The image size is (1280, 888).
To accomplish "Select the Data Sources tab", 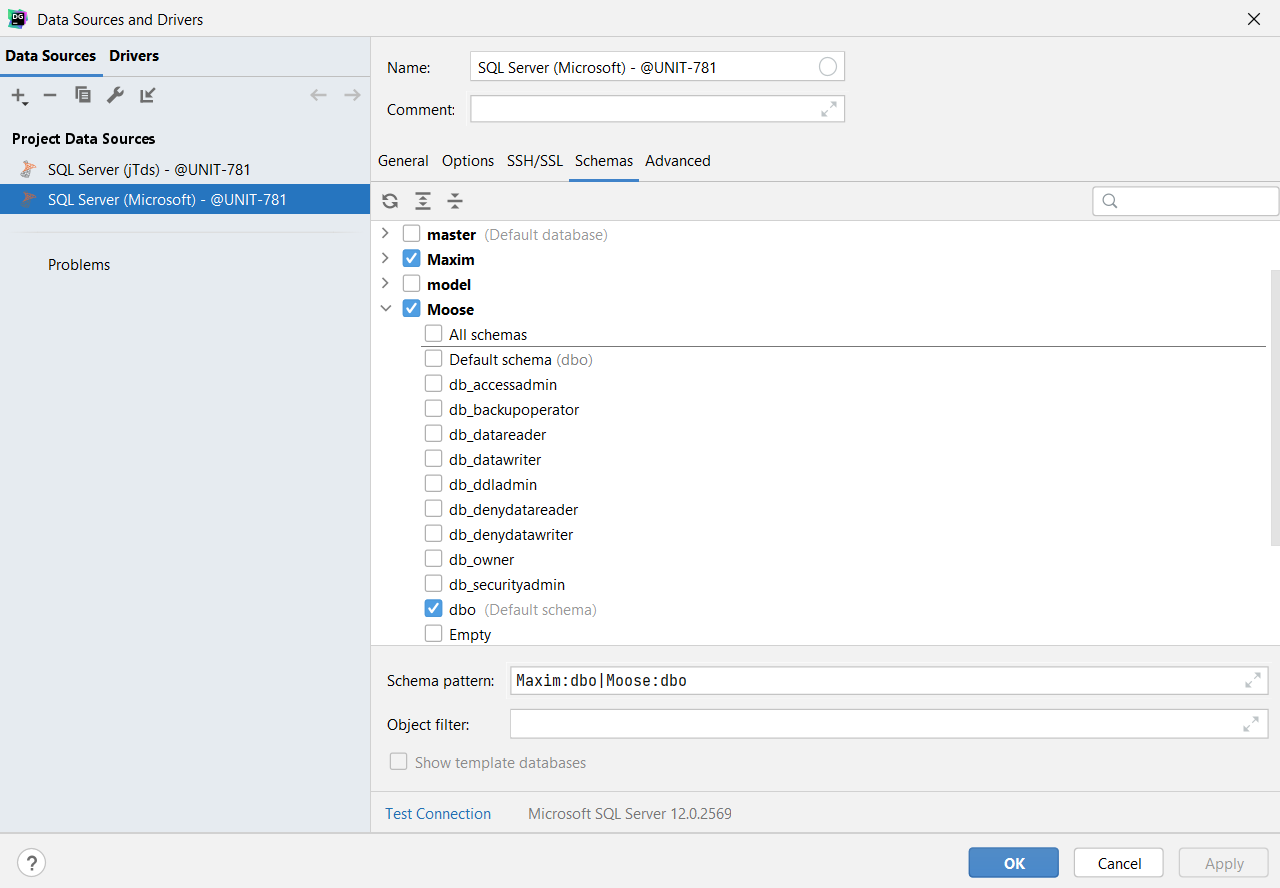I will coord(51,56).
